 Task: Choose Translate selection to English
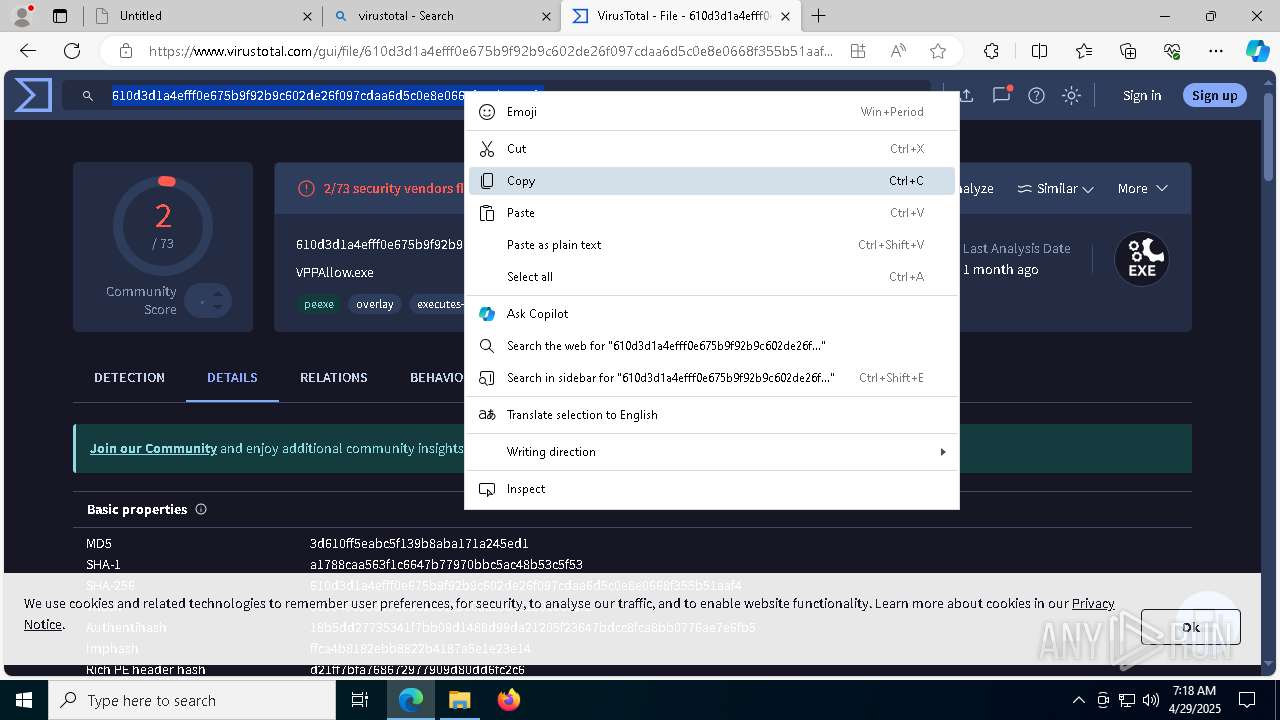click(712, 415)
